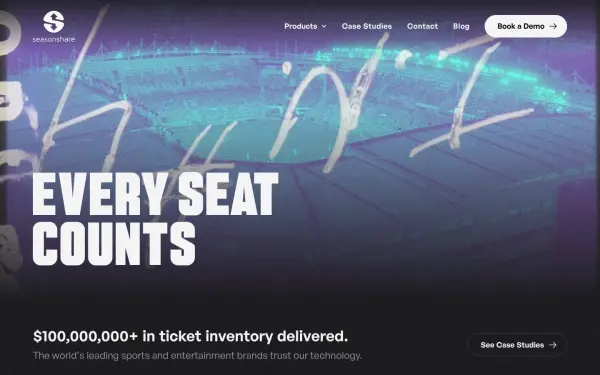
Task: Click the arrow icon in See Case Studies
Action: click(x=553, y=345)
